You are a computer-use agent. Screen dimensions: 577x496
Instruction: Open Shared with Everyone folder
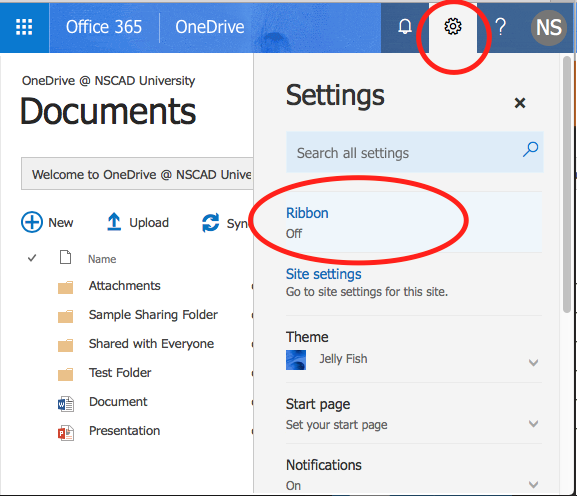pos(151,344)
